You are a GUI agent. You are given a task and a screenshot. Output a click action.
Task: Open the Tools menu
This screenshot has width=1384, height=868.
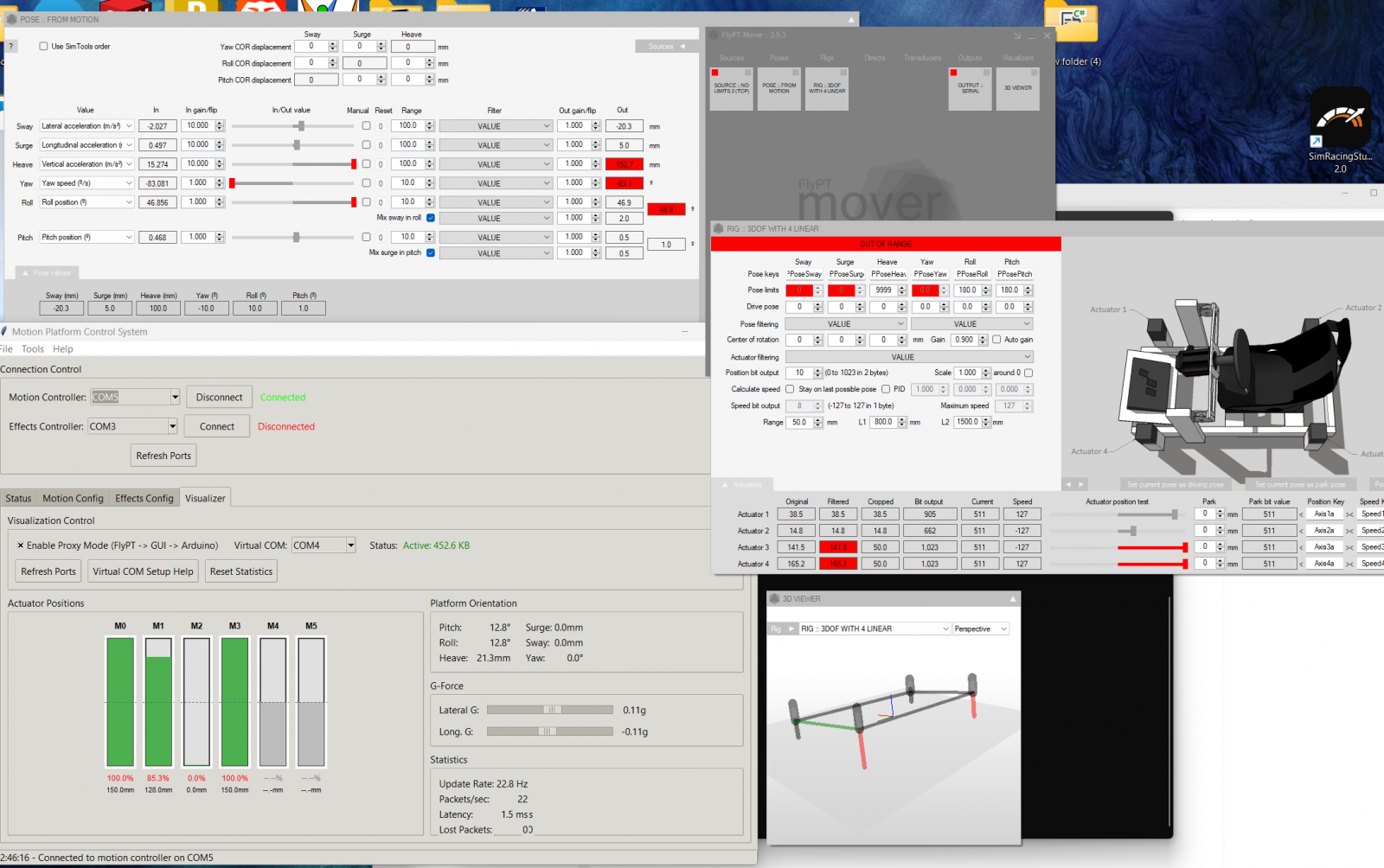[33, 349]
